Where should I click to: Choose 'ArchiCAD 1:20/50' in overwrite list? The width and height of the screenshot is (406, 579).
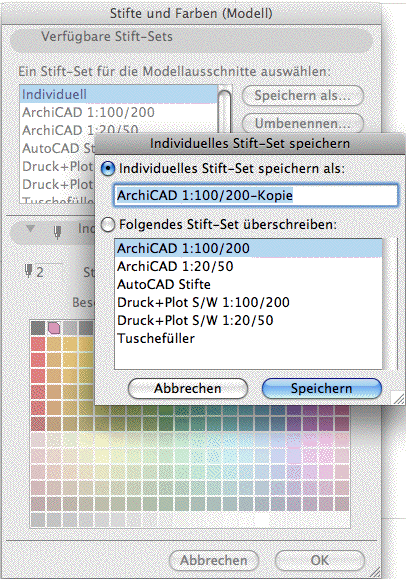tap(248, 266)
